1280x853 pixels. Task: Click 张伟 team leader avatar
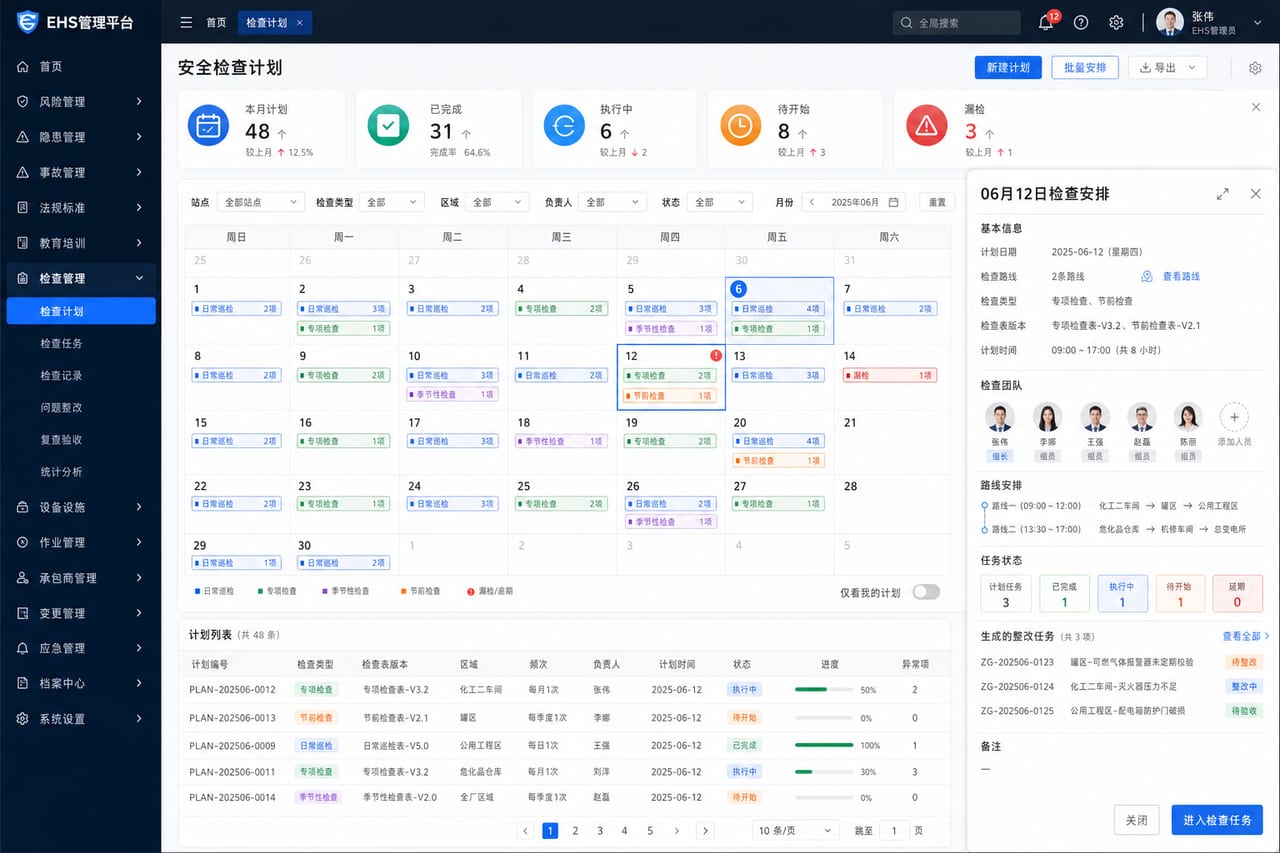click(1000, 417)
